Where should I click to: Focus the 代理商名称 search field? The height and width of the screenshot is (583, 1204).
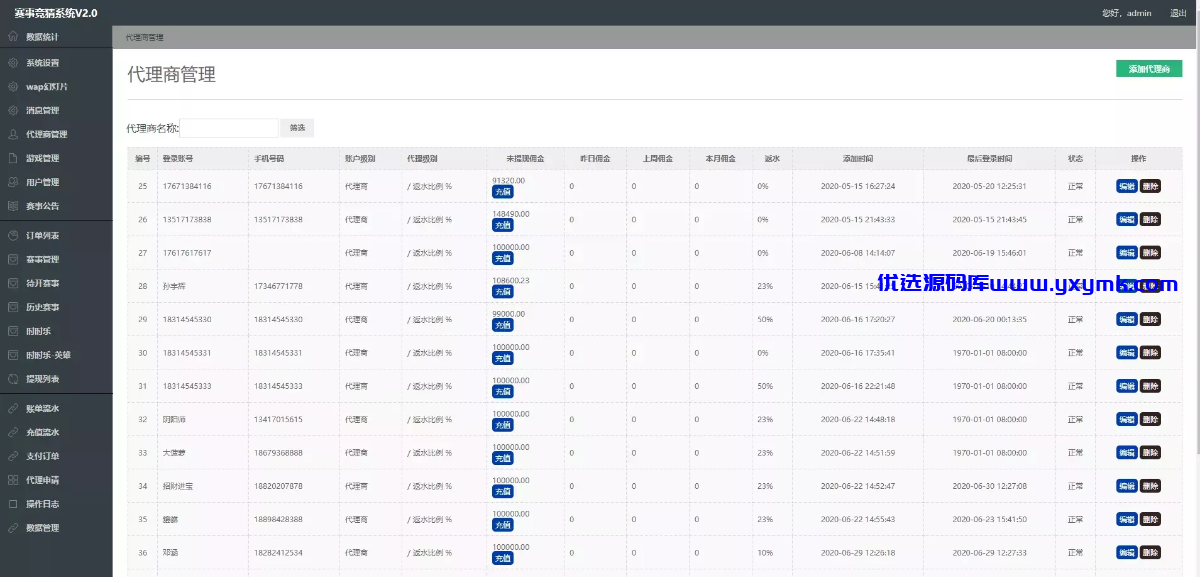pyautogui.click(x=230, y=128)
